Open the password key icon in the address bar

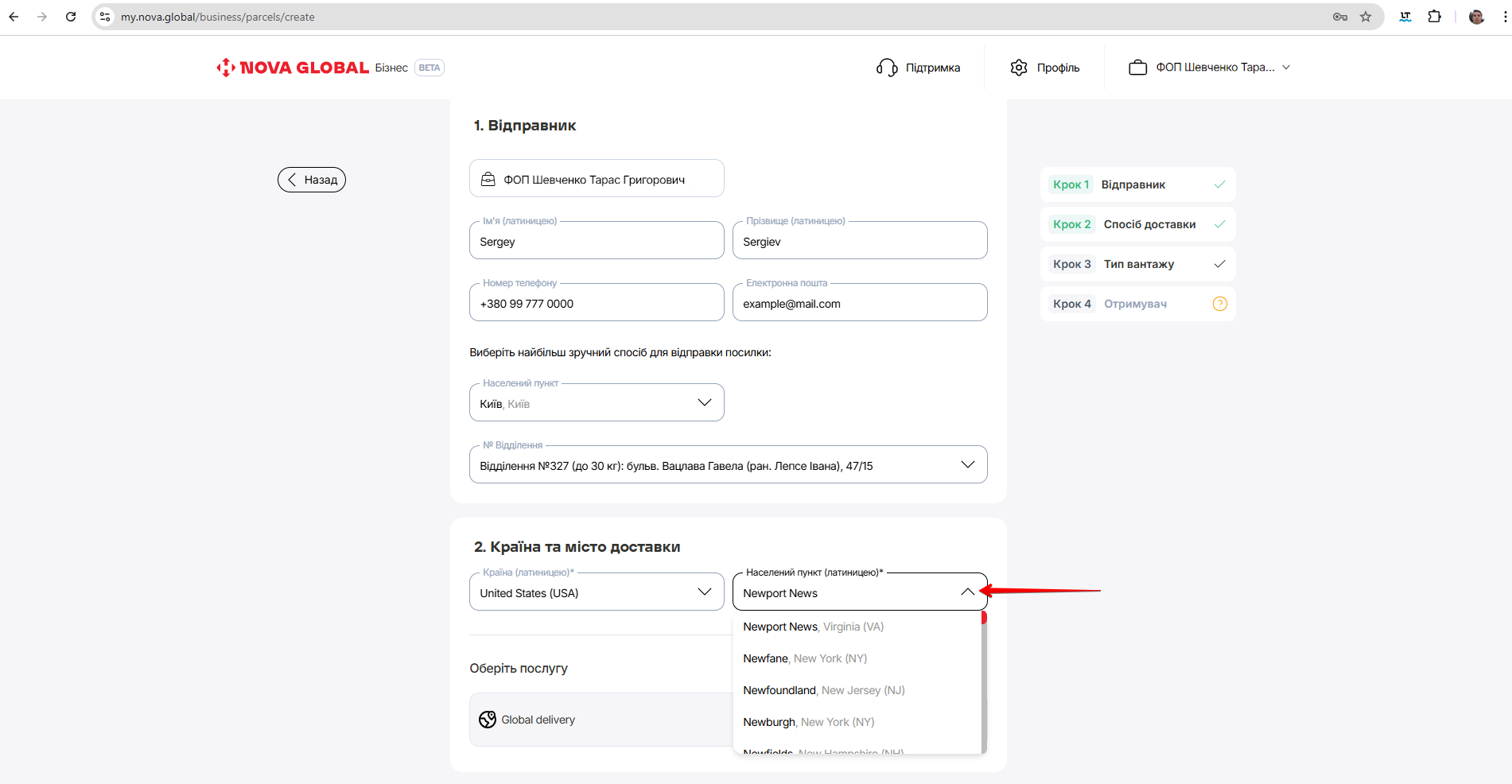(x=1340, y=17)
